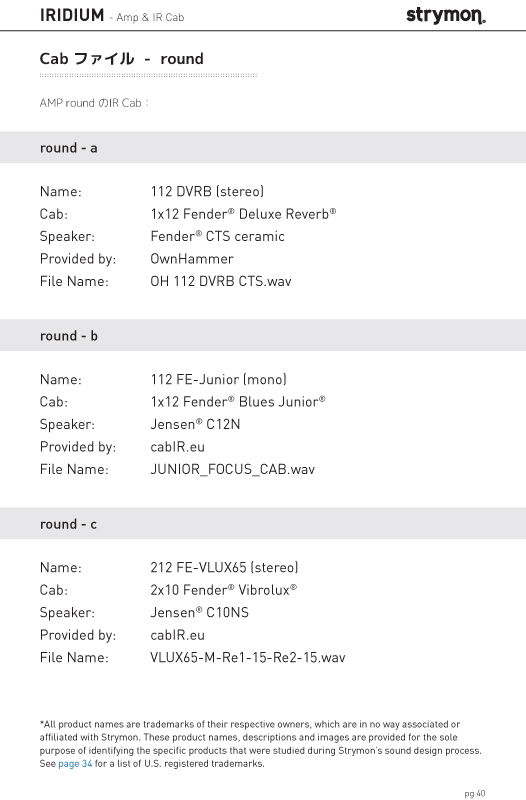Select the 'Cab ファイル - round' heading
Image resolution: width=526 pixels, height=800 pixels.
click(121, 59)
